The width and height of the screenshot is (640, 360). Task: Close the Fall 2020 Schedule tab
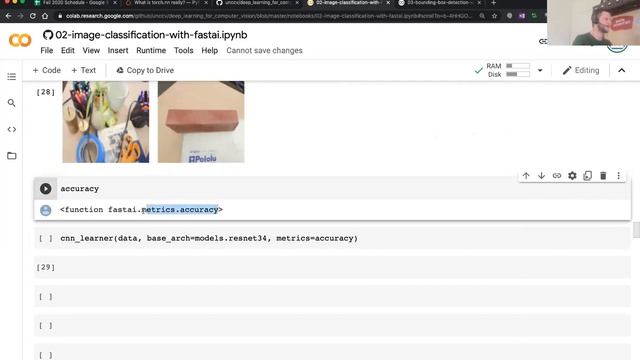(x=115, y=3)
